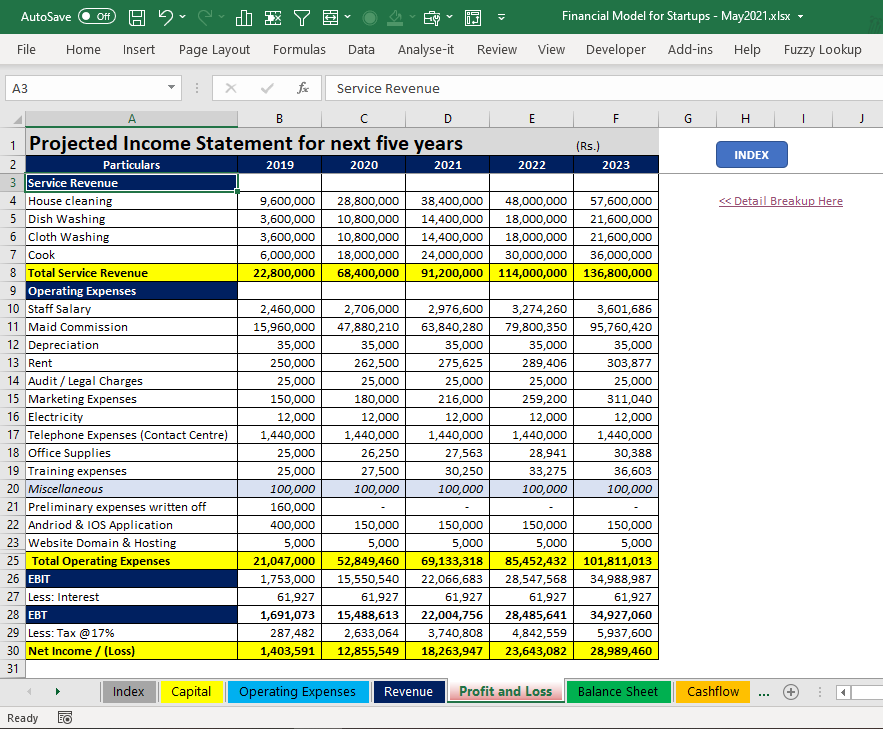
Task: Switch to the Home ribbon tab
Action: tap(83, 50)
